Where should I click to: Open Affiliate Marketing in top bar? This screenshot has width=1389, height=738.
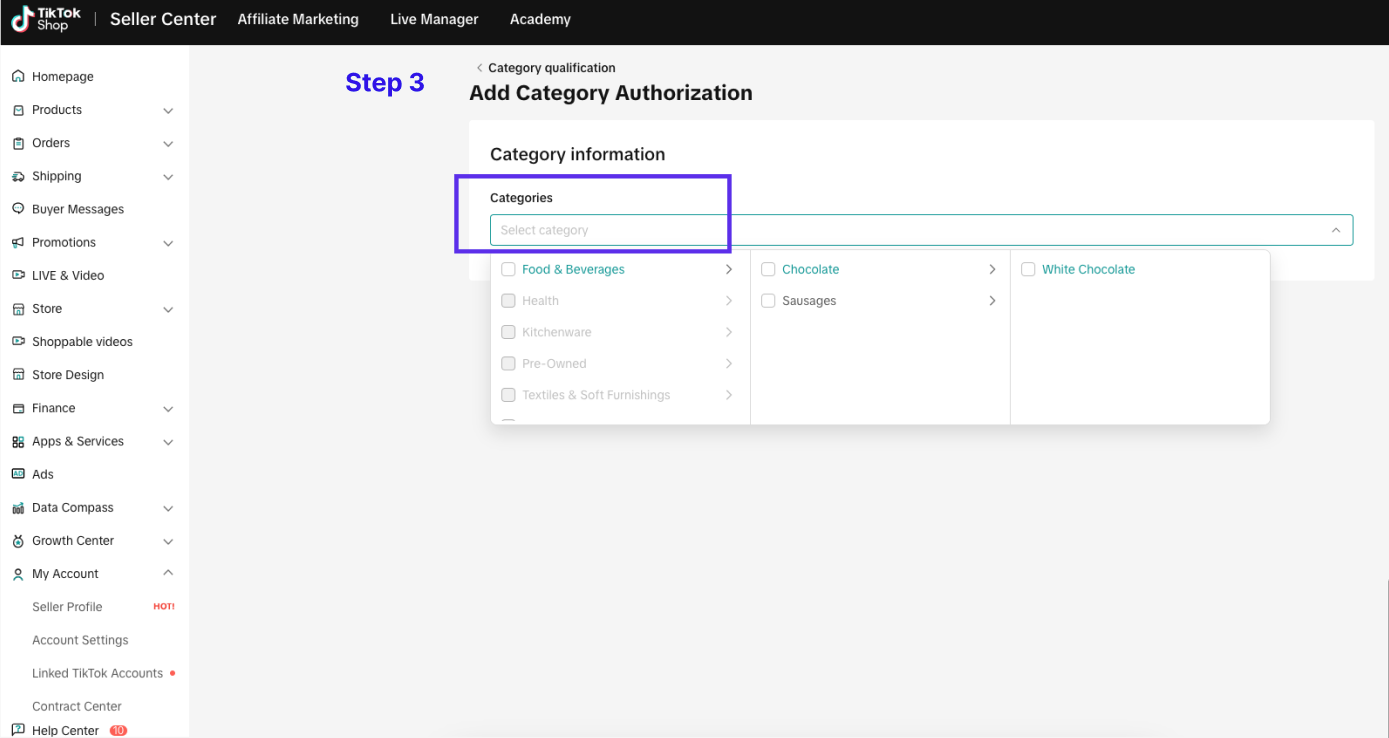point(298,19)
